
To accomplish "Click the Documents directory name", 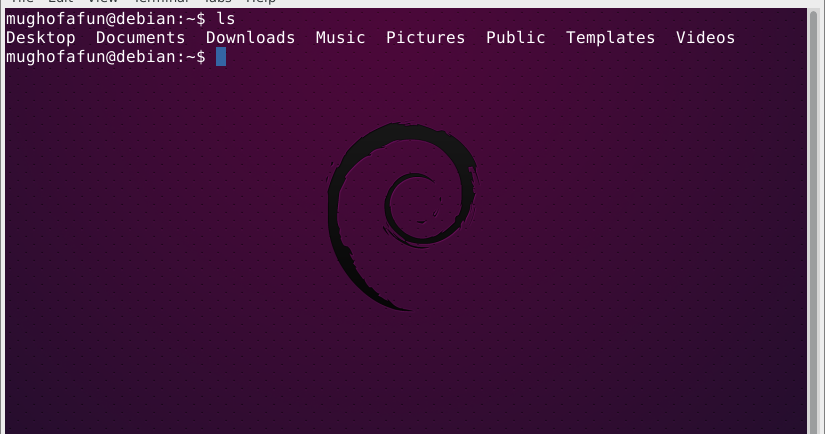I will tap(140, 38).
